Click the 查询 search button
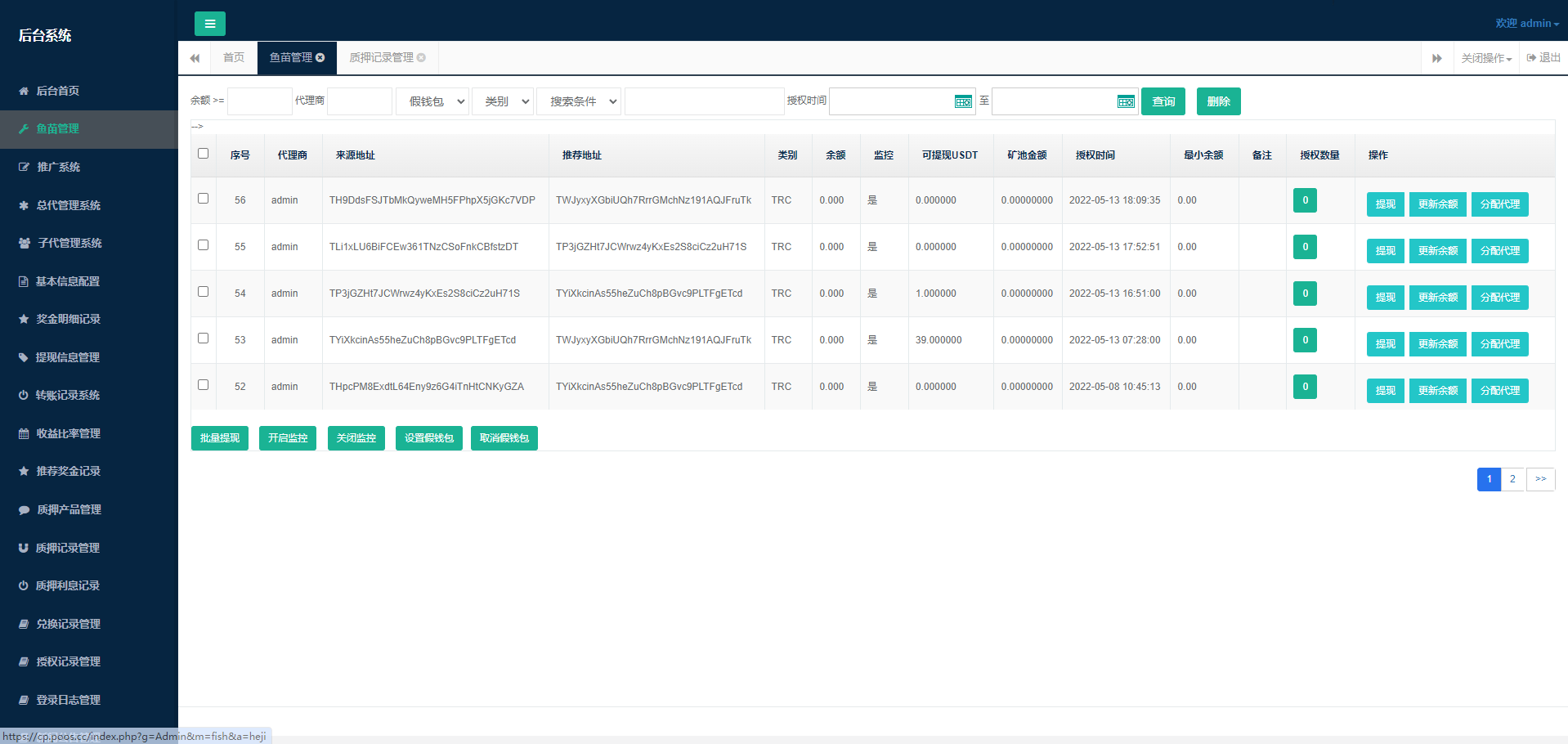The height and width of the screenshot is (744, 1568). [x=1163, y=101]
